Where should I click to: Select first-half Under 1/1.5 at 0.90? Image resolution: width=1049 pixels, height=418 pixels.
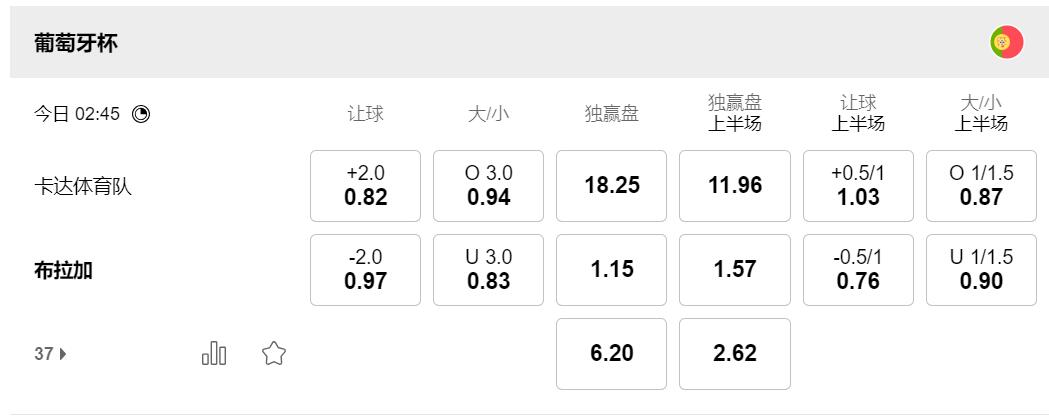click(981, 270)
